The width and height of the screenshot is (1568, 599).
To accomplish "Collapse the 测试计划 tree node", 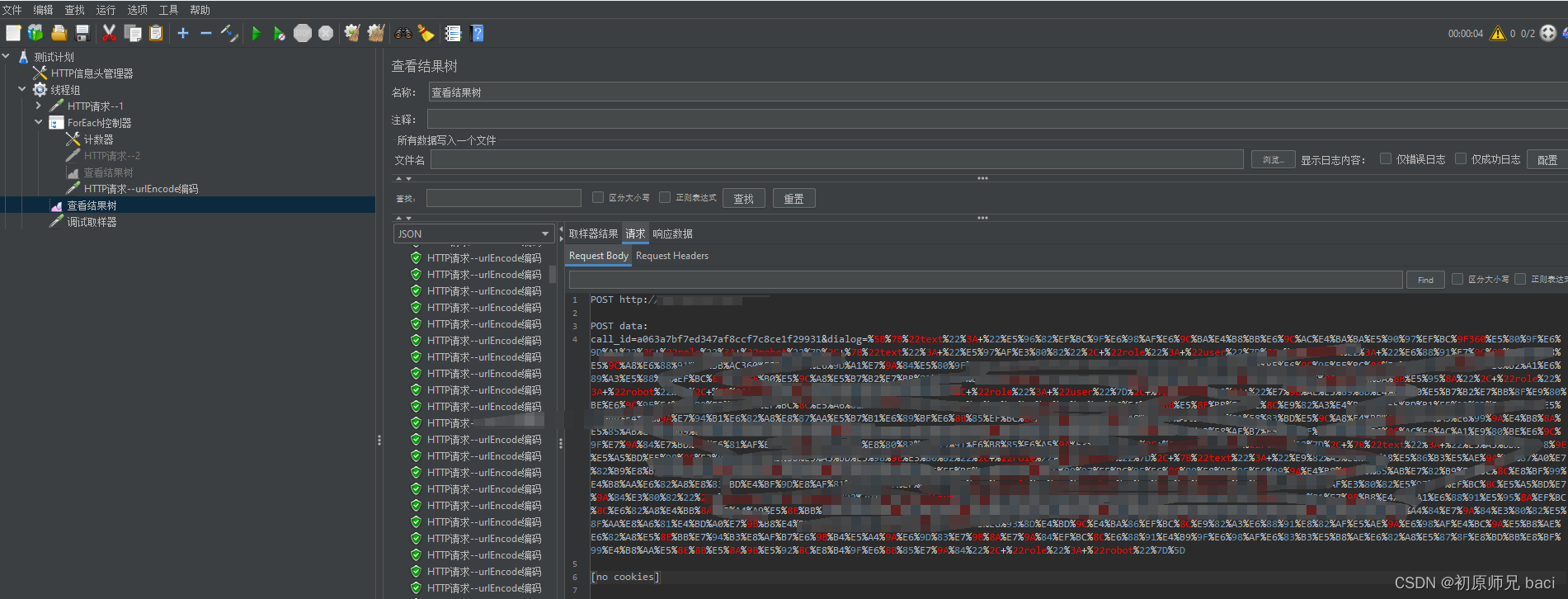I will (7, 56).
